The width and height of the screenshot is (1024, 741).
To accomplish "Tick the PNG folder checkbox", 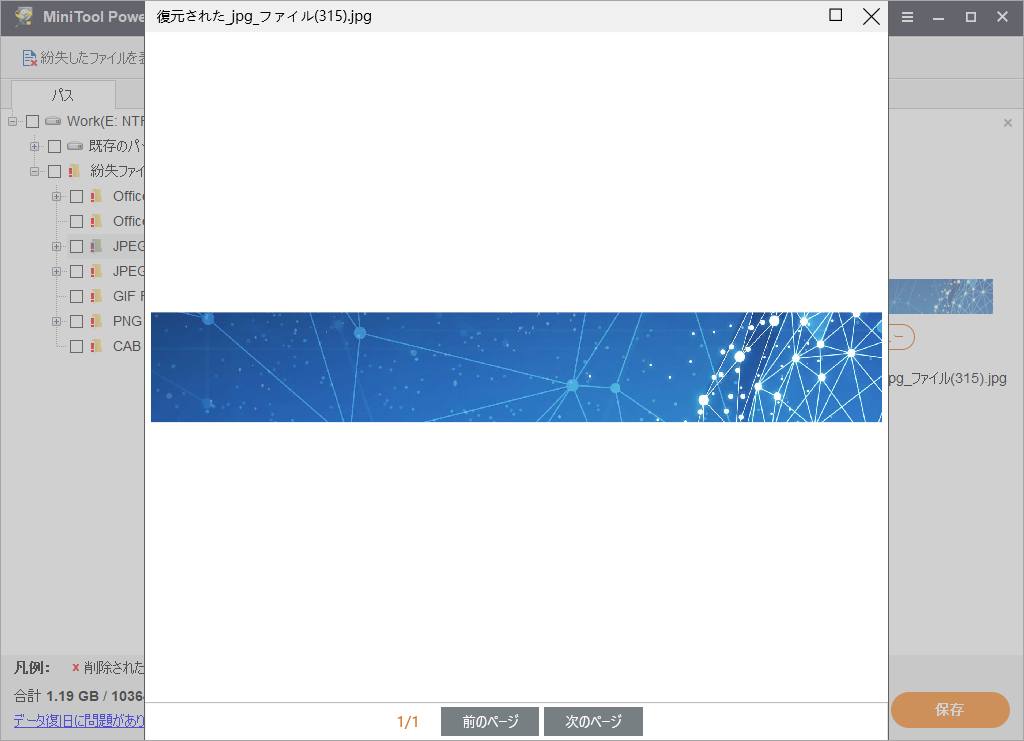I will click(x=76, y=321).
